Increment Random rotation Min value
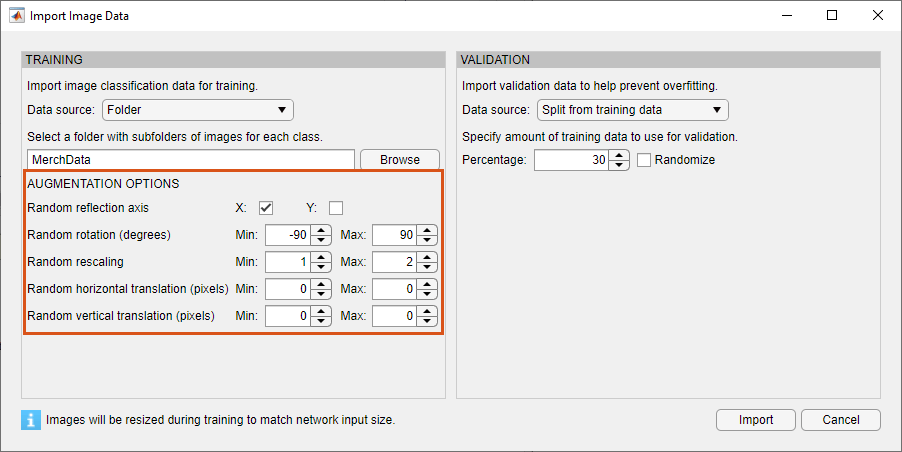The height and width of the screenshot is (452, 902). (321, 230)
